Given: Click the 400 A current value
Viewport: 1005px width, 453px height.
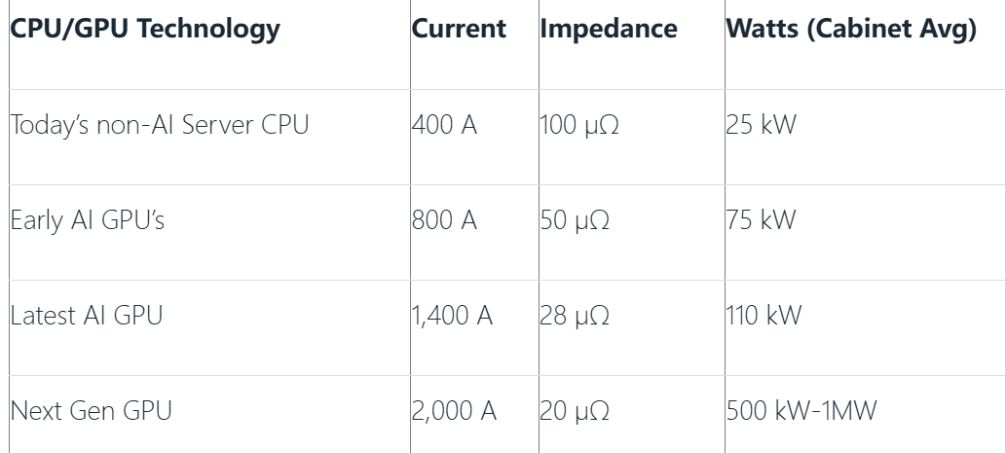Looking at the screenshot, I should click(444, 124).
